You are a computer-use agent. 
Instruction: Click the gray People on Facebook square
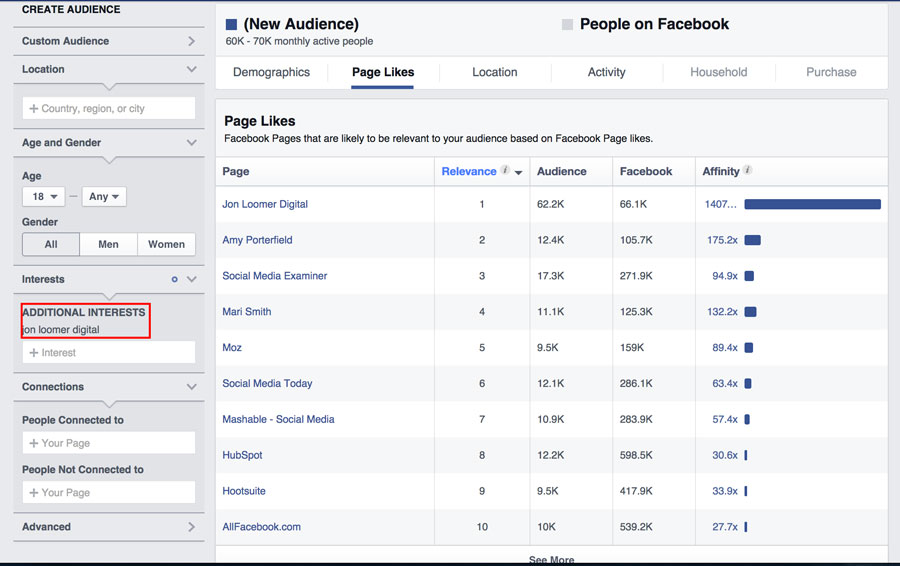(x=567, y=24)
